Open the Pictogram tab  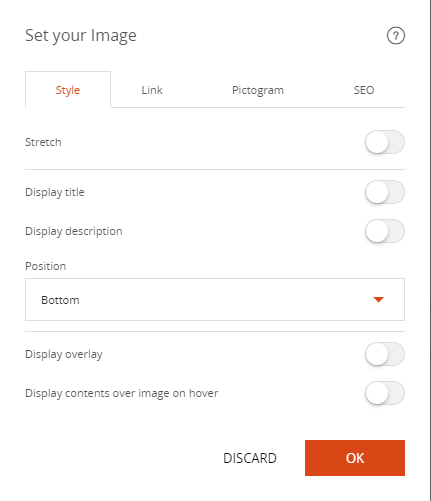[258, 90]
